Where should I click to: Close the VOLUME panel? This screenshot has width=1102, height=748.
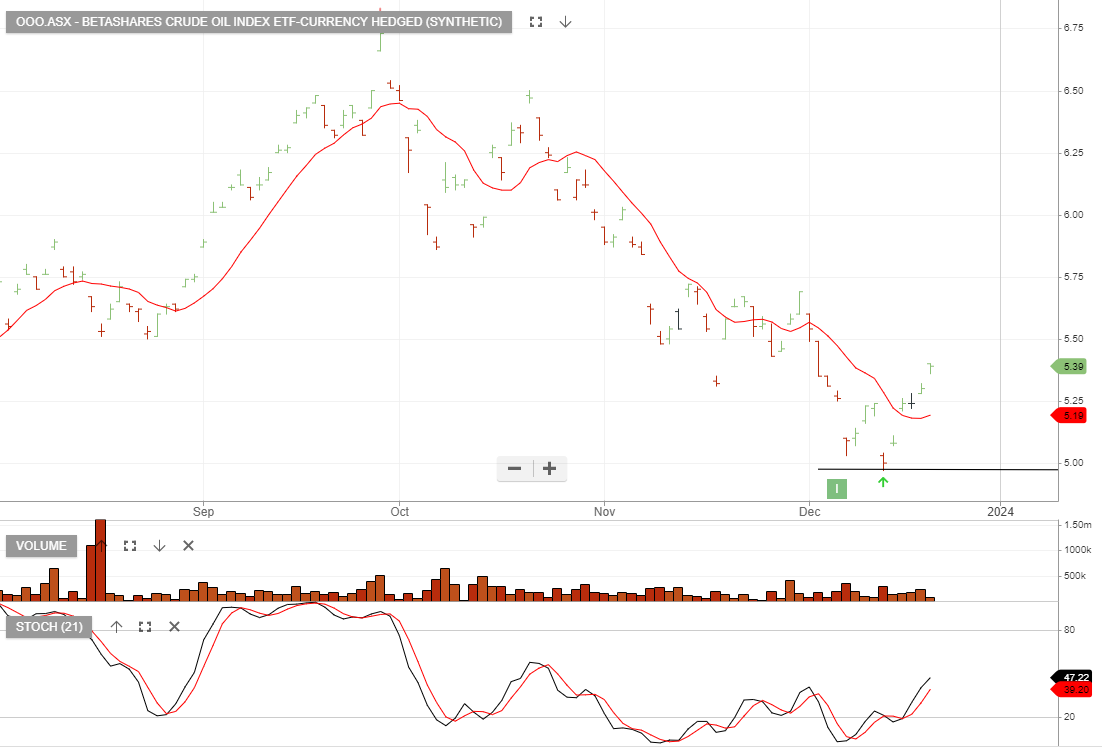188,546
